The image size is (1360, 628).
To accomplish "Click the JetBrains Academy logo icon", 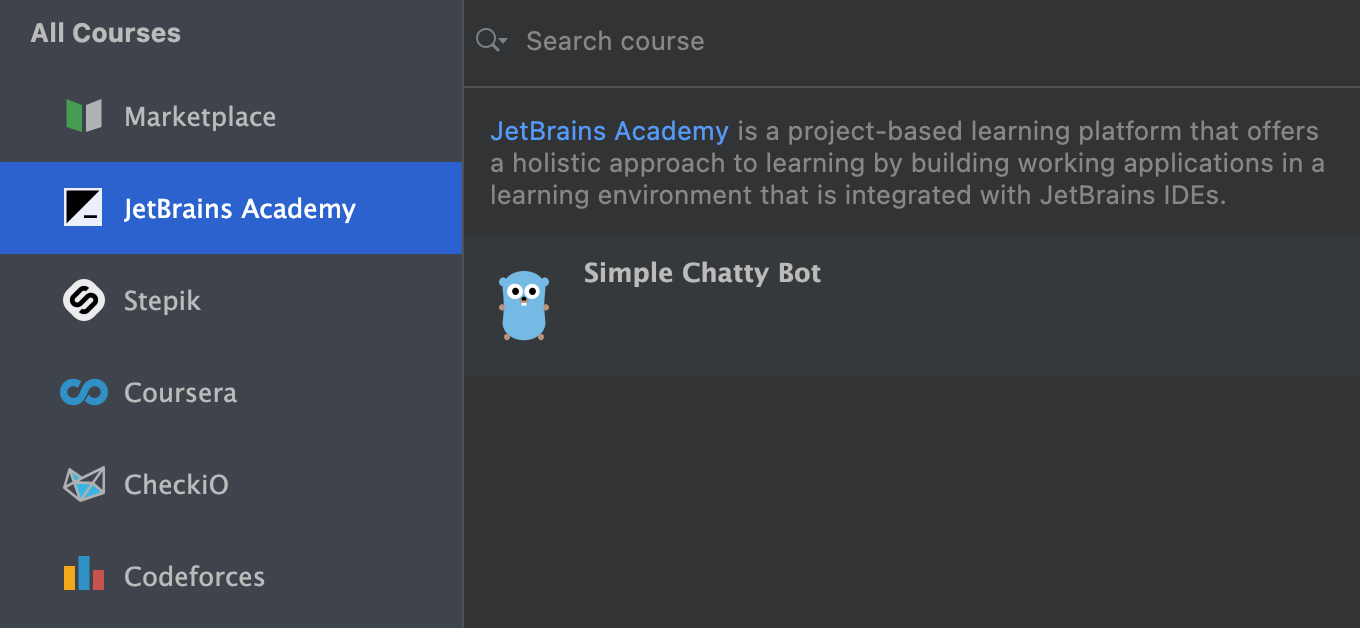I will pyautogui.click(x=84, y=208).
